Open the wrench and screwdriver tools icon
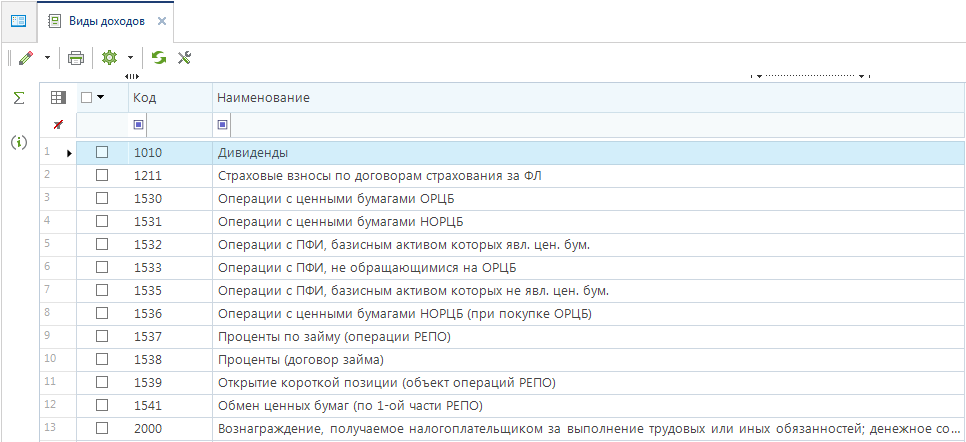Image resolution: width=966 pixels, height=442 pixels. pos(184,58)
